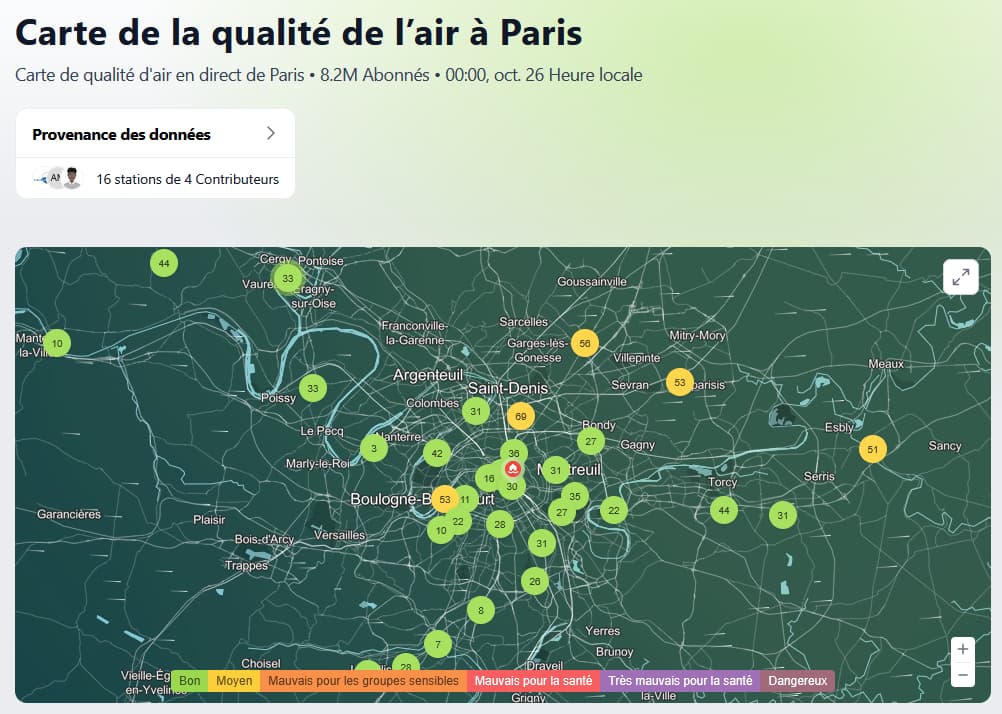Select the yellow station marker showing 69

pyautogui.click(x=520, y=415)
